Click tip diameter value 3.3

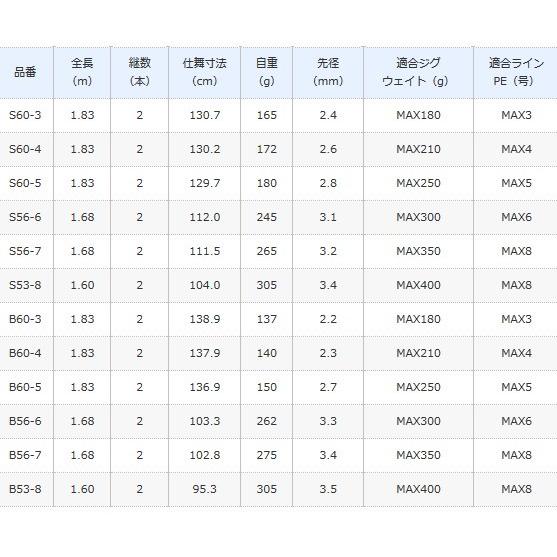(328, 421)
